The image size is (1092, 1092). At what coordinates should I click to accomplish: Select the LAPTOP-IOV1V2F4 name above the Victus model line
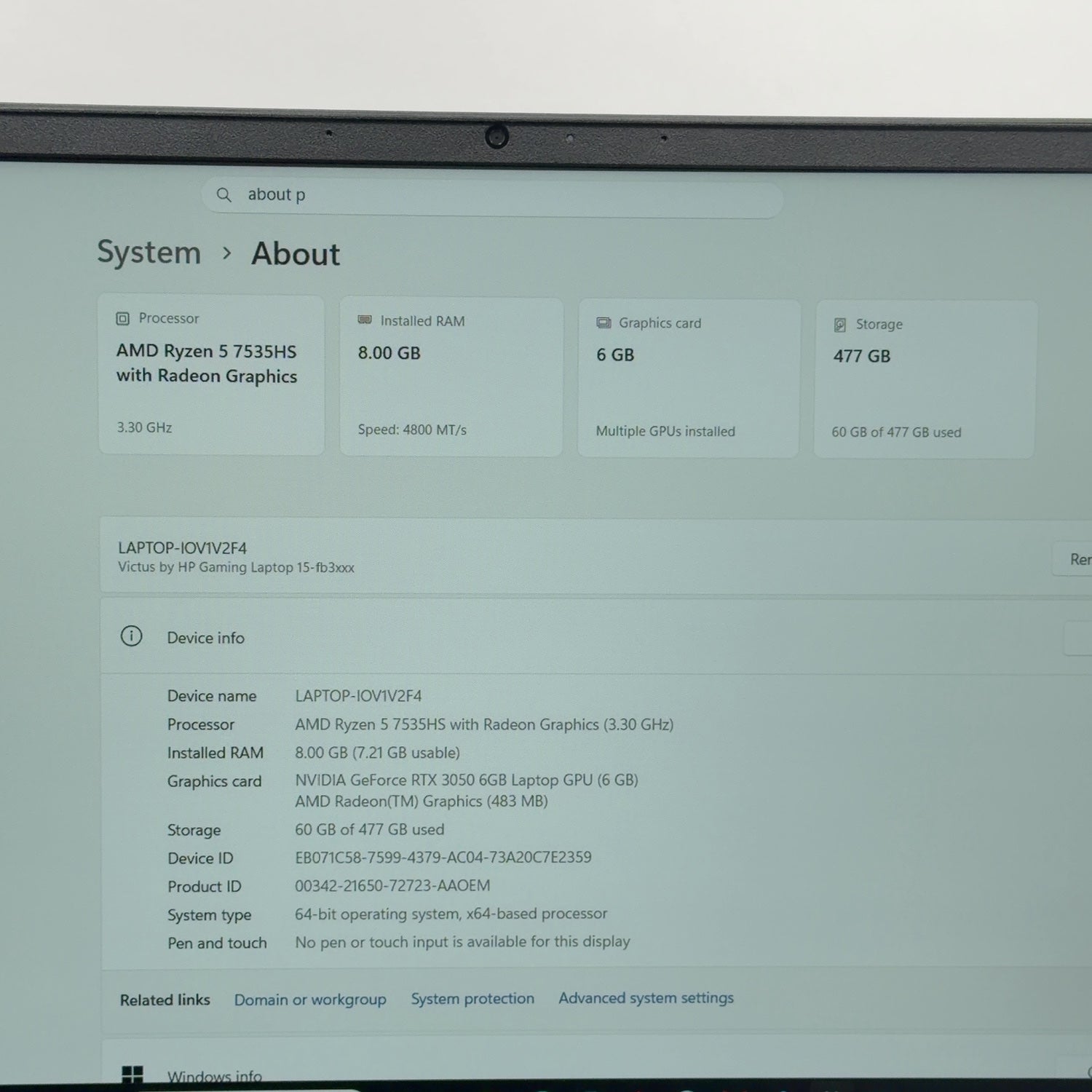(183, 548)
